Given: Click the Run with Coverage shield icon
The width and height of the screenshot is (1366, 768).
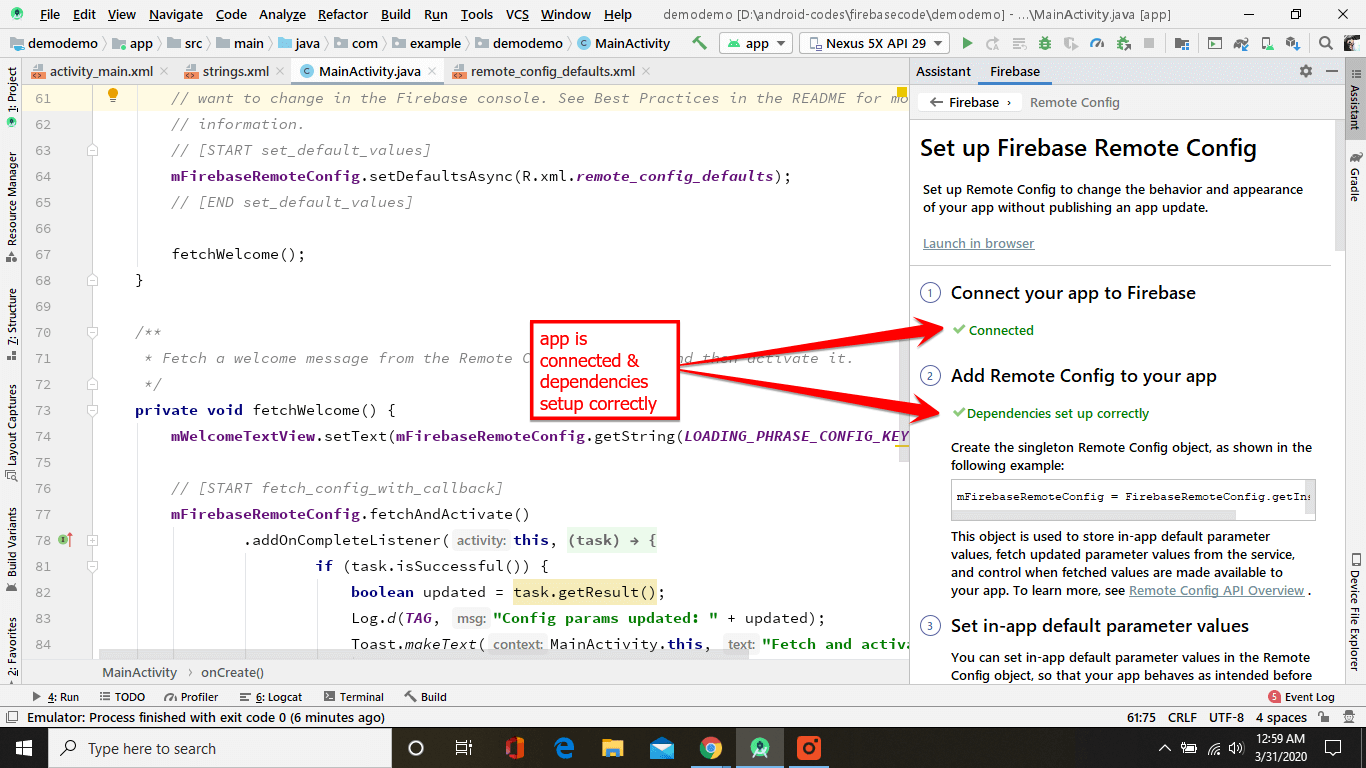Looking at the screenshot, I should tap(1071, 43).
